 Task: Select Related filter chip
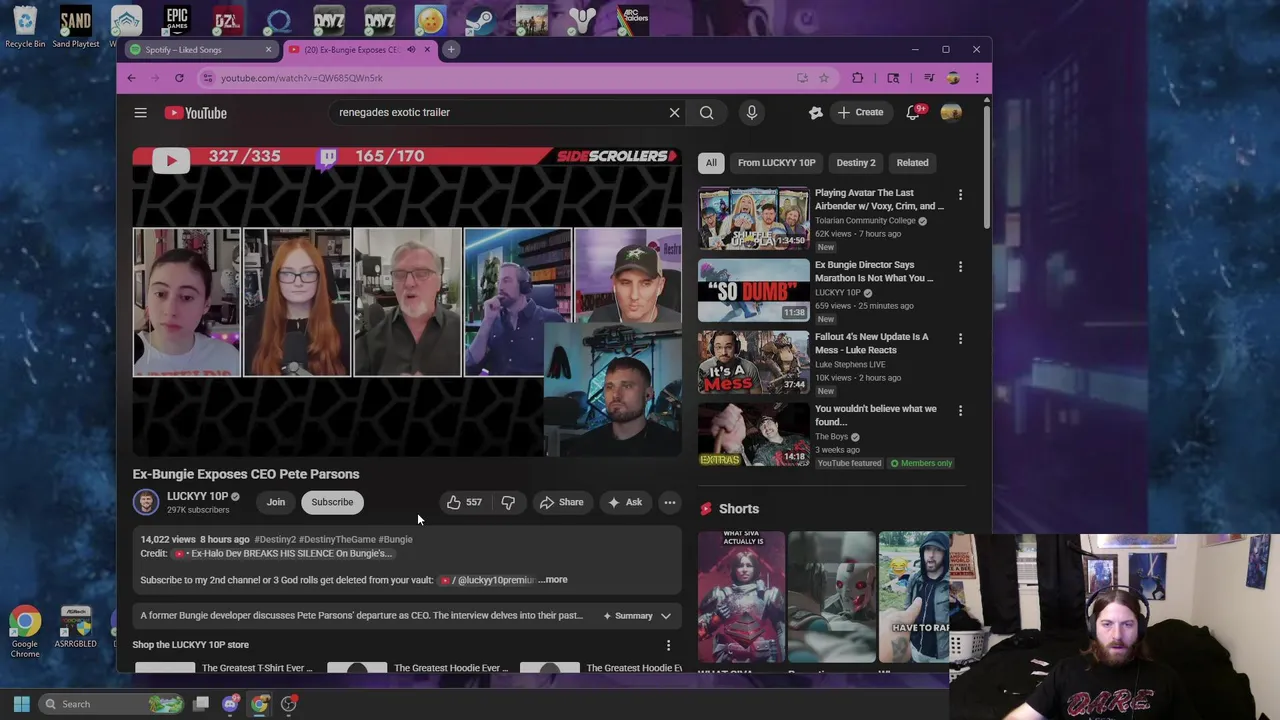point(912,163)
